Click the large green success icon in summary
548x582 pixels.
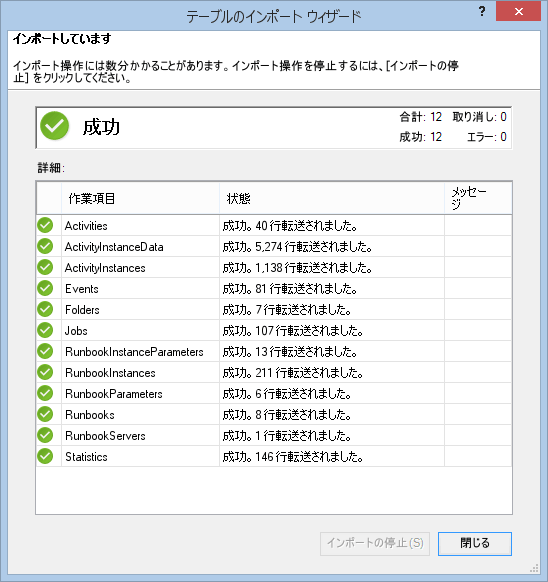55,126
